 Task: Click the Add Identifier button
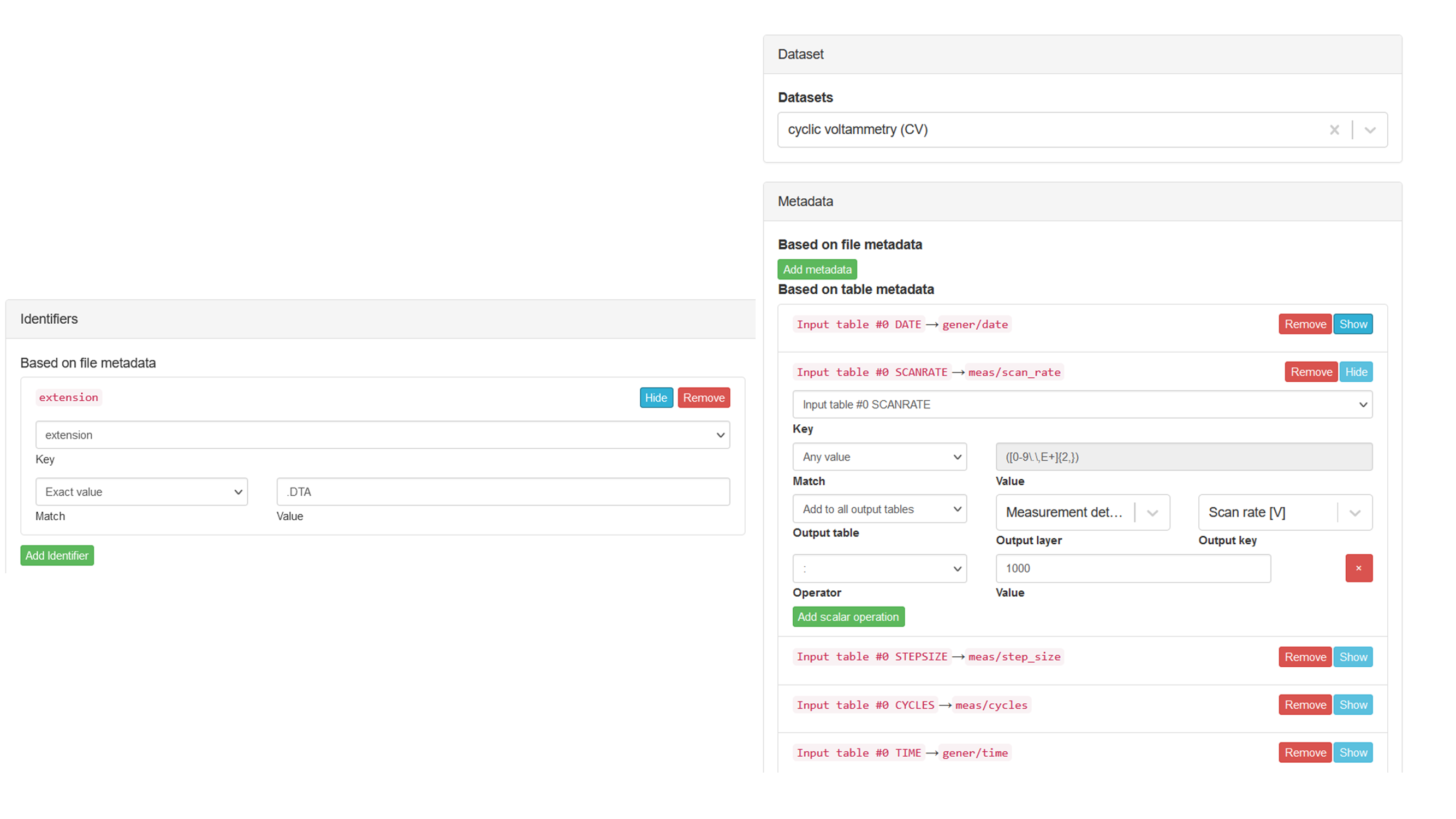pos(57,555)
